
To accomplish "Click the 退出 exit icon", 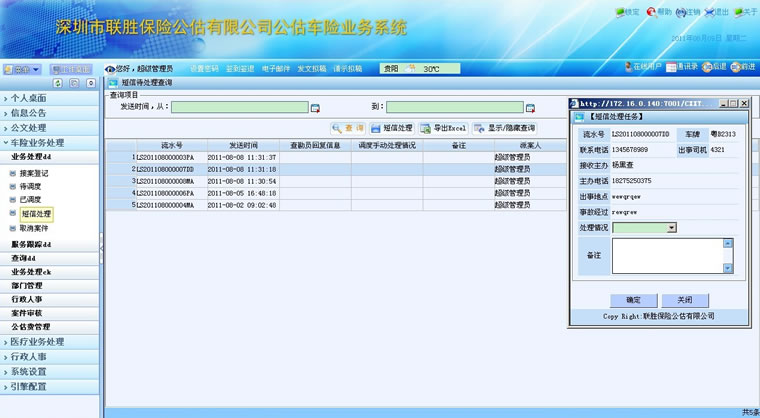I will 709,13.
